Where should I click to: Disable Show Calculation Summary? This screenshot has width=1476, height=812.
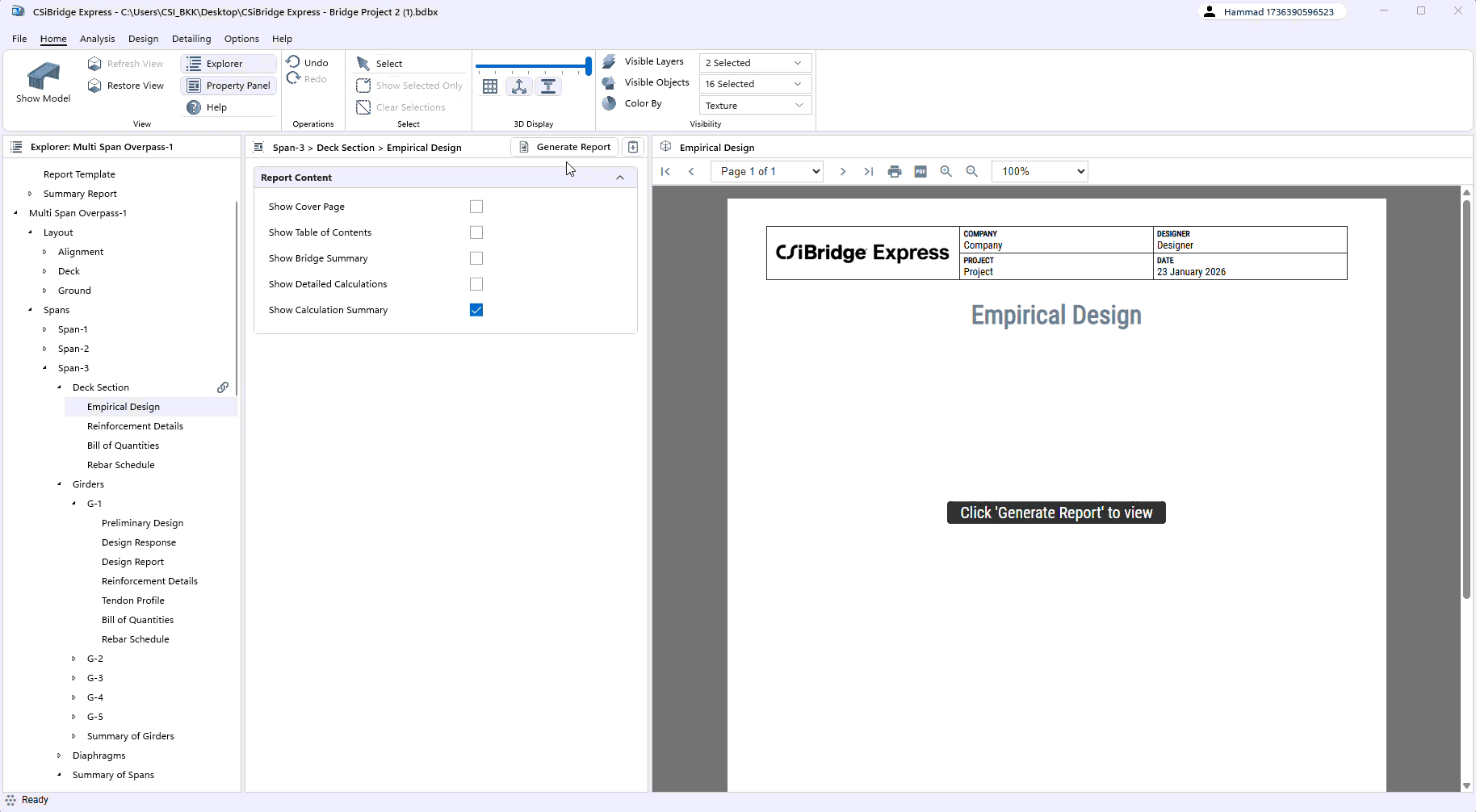pyautogui.click(x=476, y=309)
